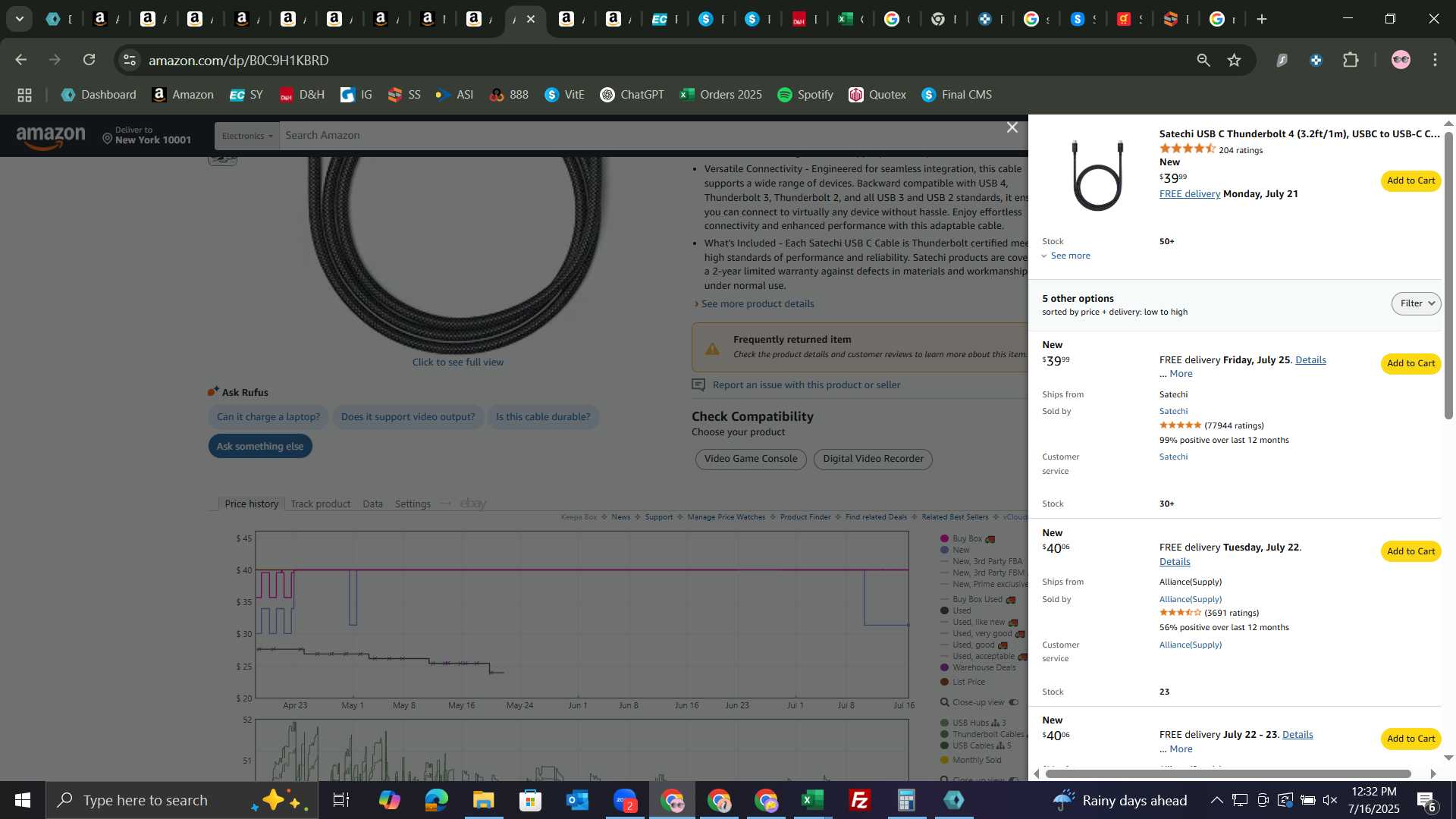Viewport: 1456px width, 819px height.
Task: Open the Chrome apps grid icon
Action: point(24,95)
